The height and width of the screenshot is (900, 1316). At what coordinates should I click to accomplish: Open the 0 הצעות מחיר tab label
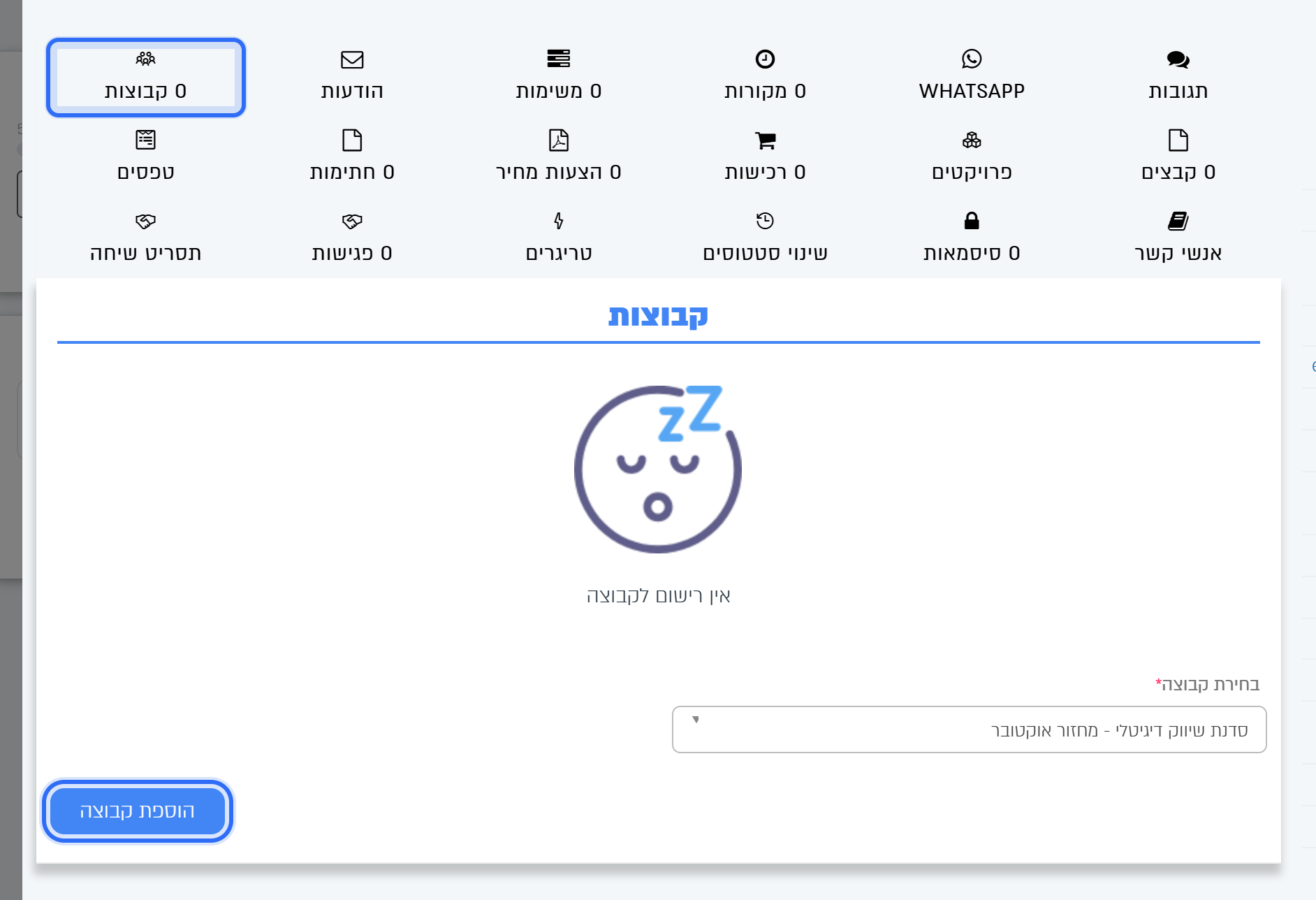pyautogui.click(x=559, y=172)
